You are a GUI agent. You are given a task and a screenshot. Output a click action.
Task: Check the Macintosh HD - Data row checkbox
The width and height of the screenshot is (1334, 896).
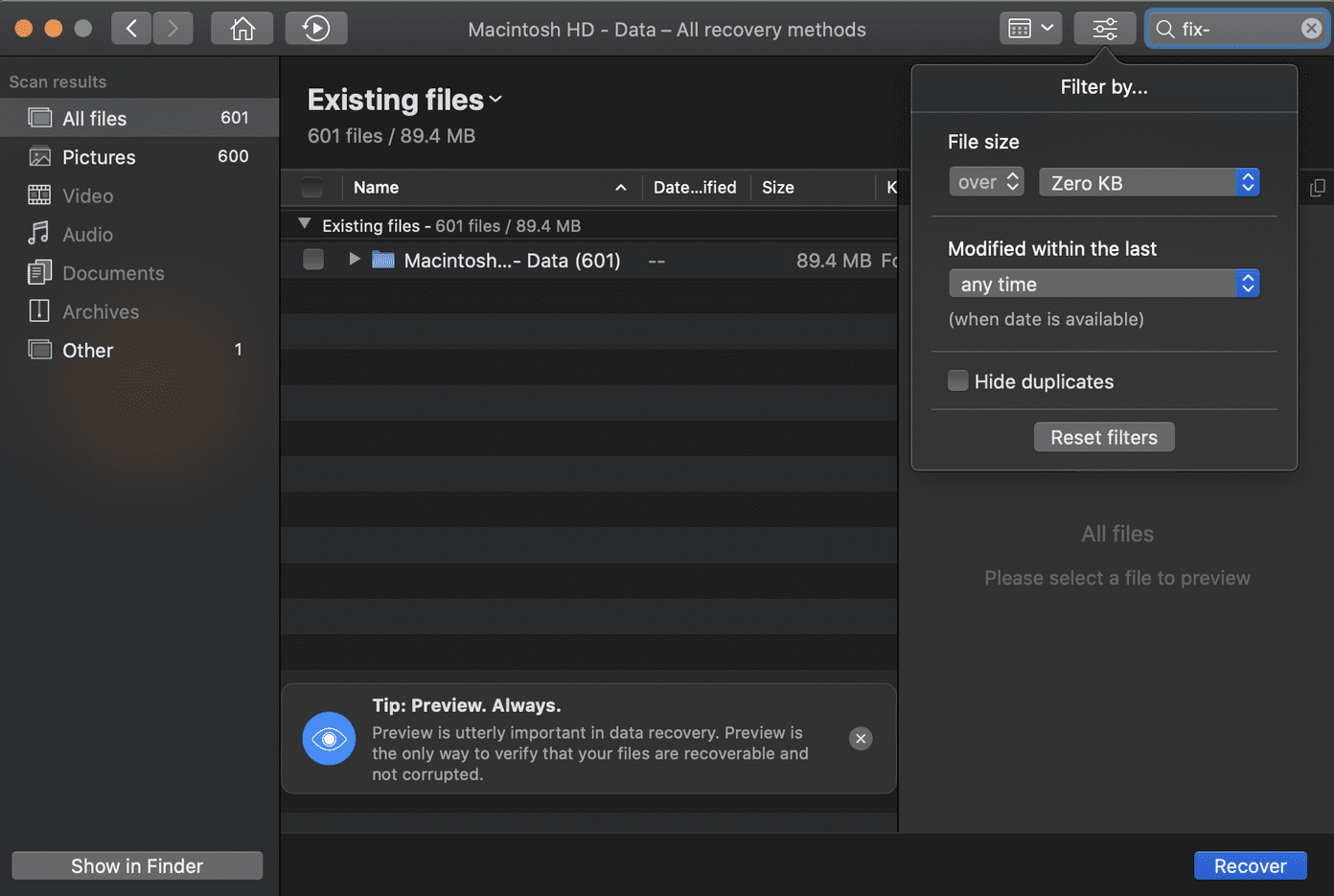[313, 260]
